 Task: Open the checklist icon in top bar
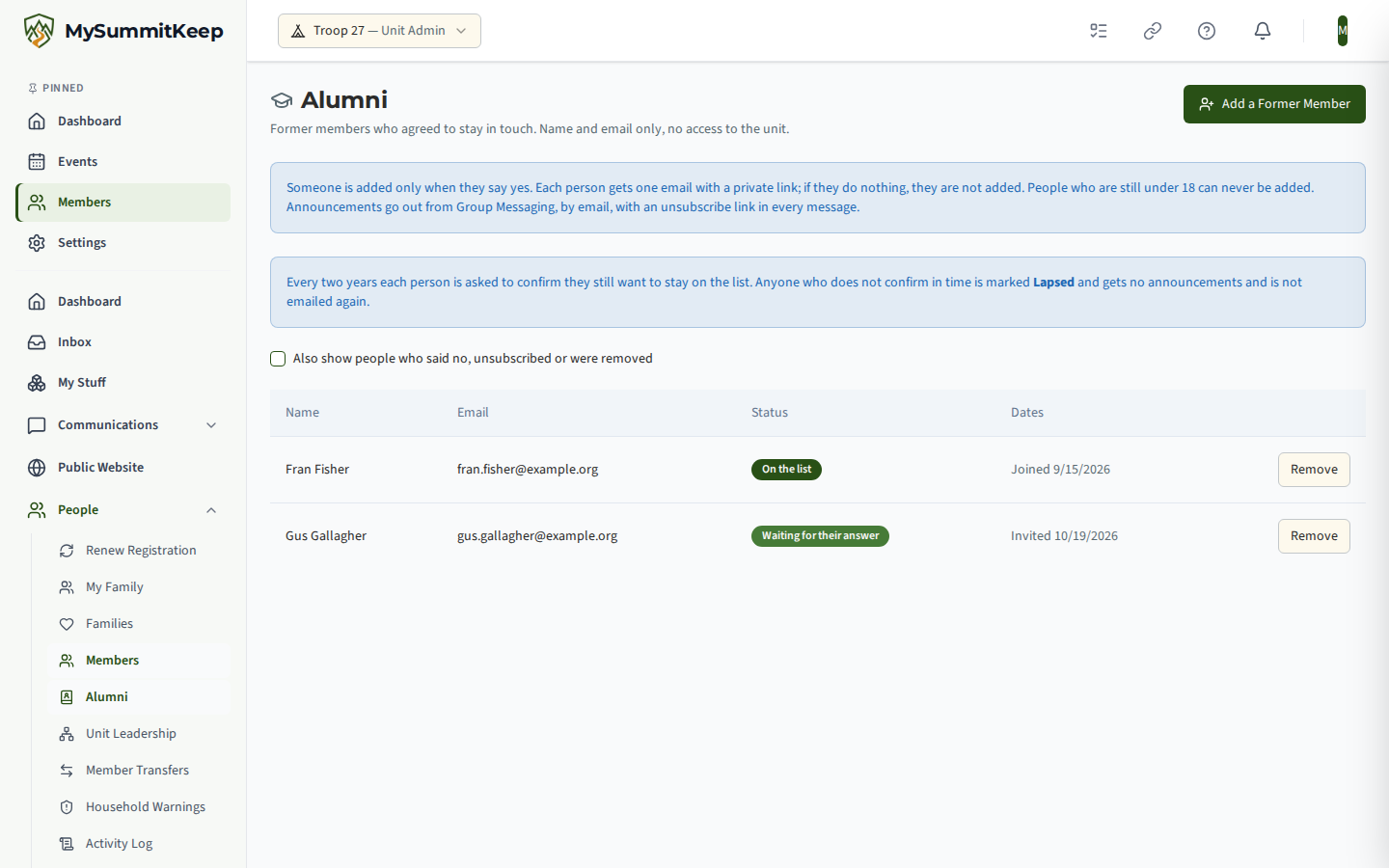[1099, 31]
